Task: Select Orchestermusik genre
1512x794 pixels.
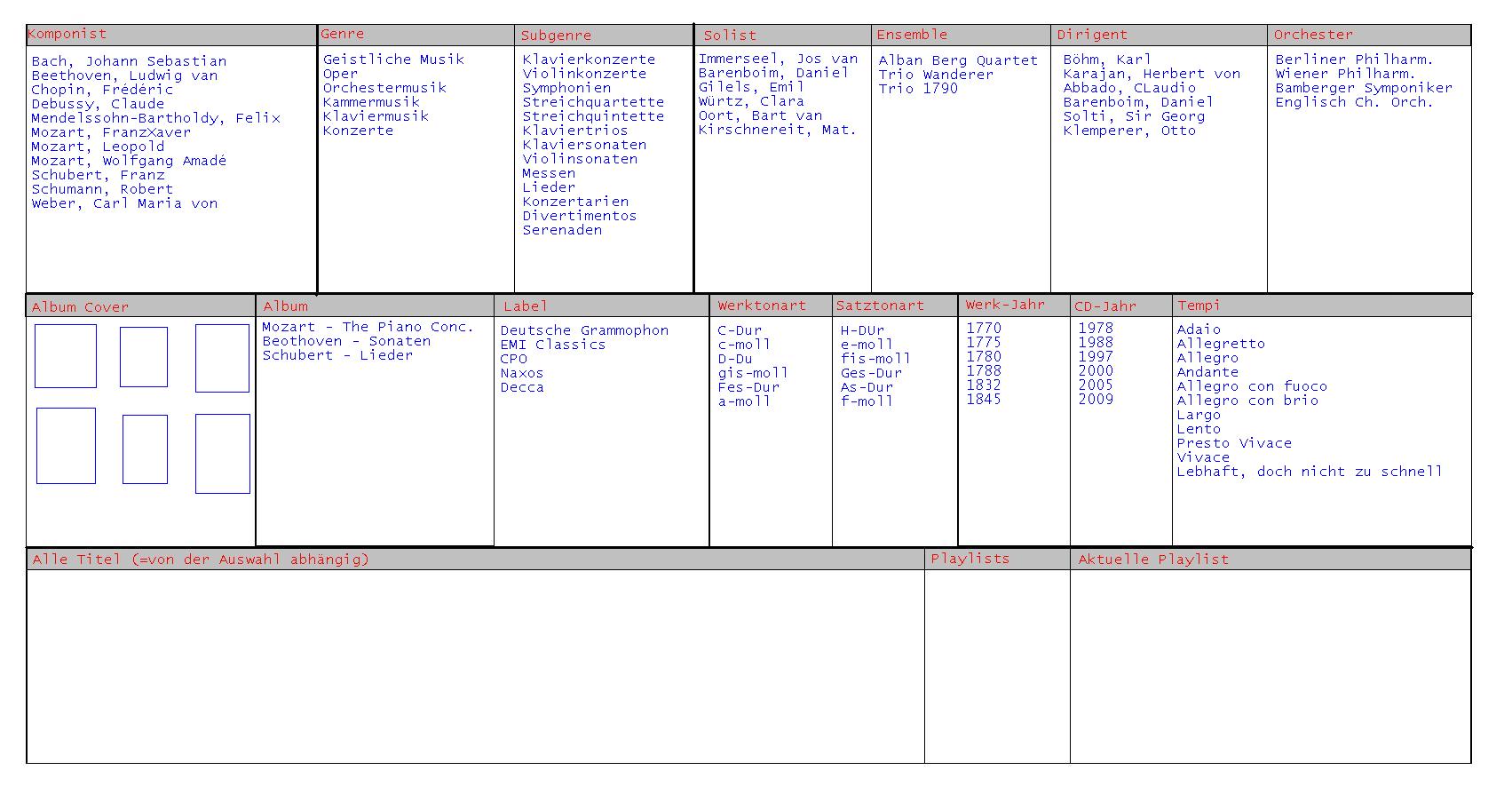Action: 384,88
